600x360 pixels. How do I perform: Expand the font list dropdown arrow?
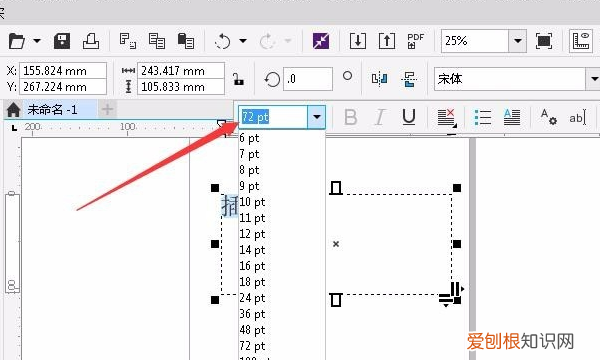(594, 79)
